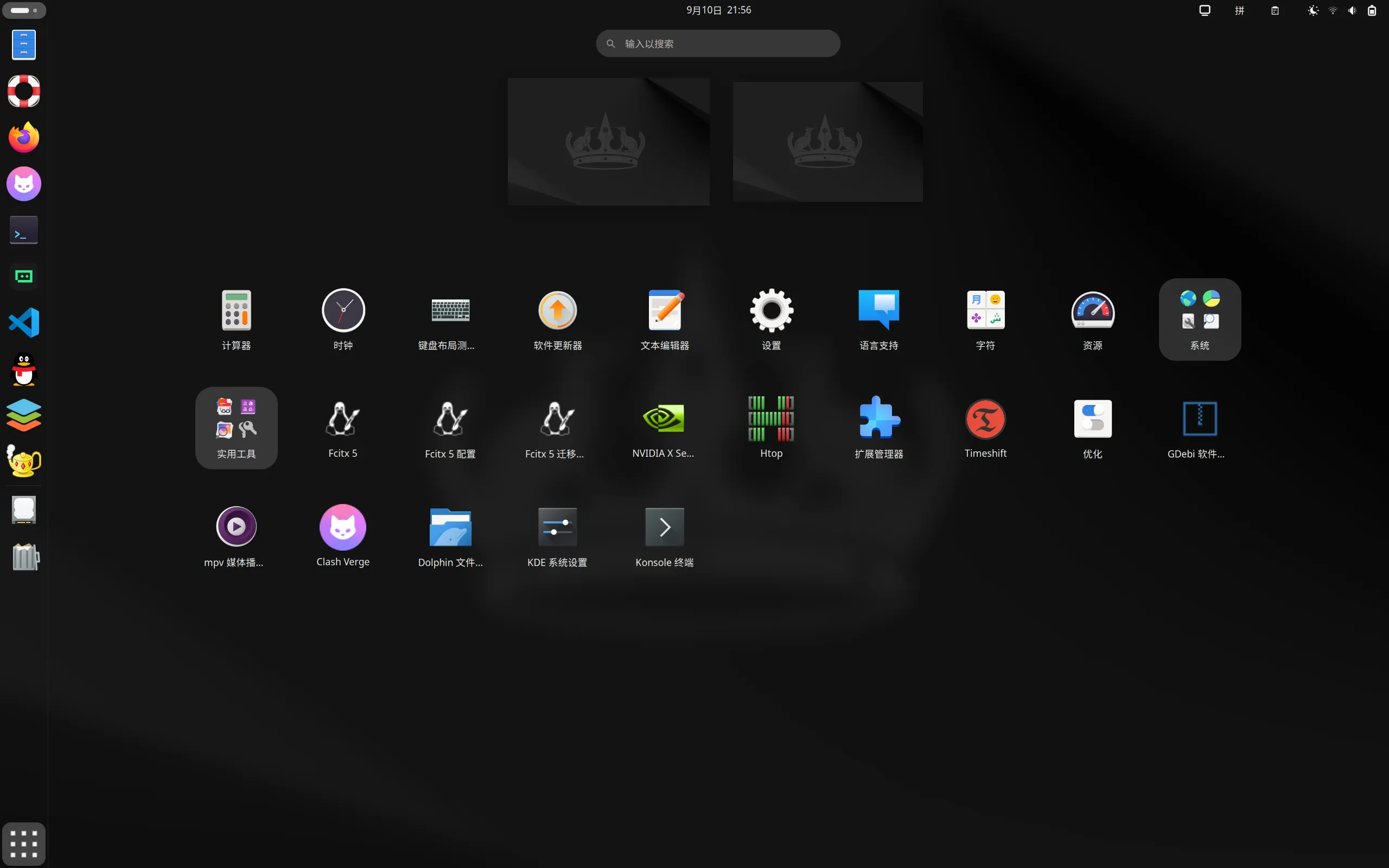
Task: Open the Files file cabinet in the dock
Action: click(x=23, y=45)
